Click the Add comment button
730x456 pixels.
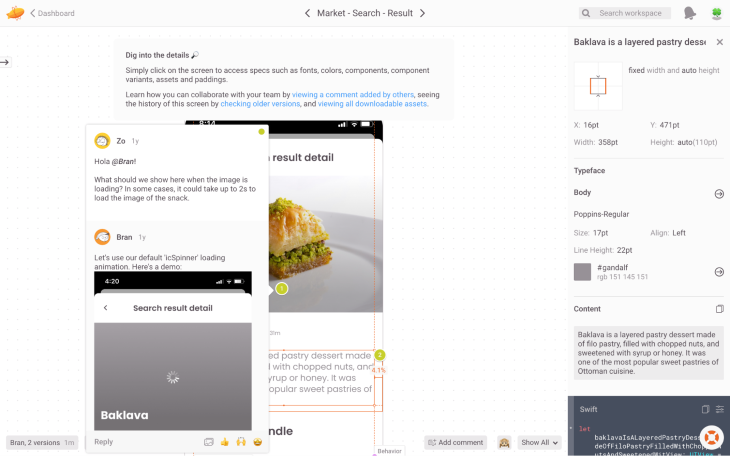[x=455, y=442]
